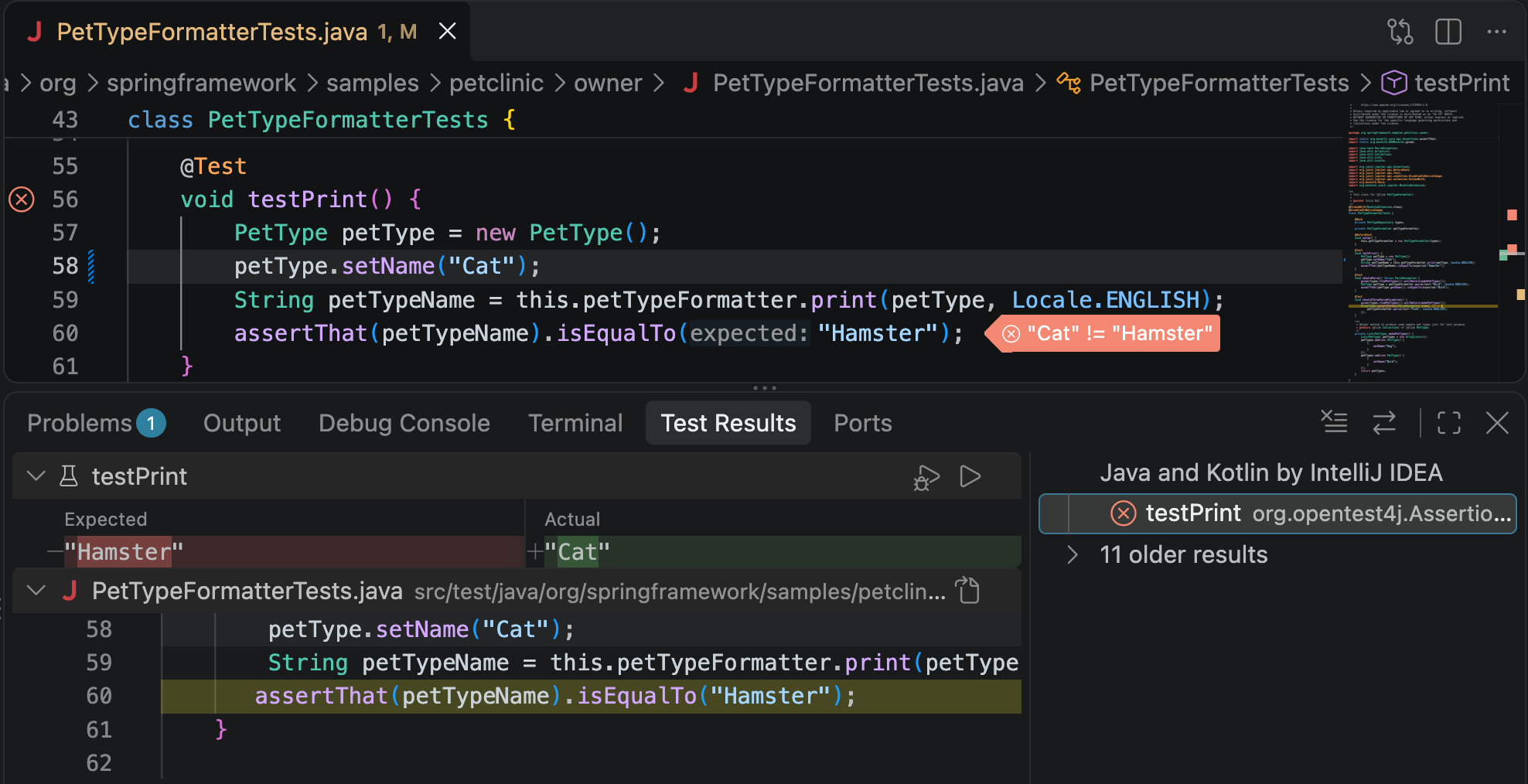Click the Java and Kotlin by IntelliJ IDEA label
This screenshot has width=1528, height=784.
tap(1270, 472)
